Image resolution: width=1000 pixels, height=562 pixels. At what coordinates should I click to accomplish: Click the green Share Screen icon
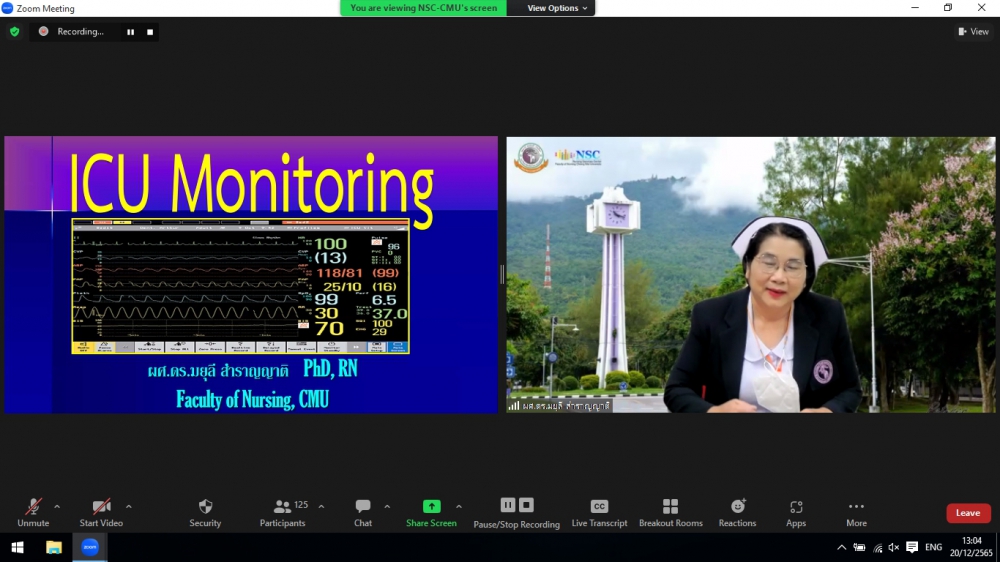coord(431,506)
